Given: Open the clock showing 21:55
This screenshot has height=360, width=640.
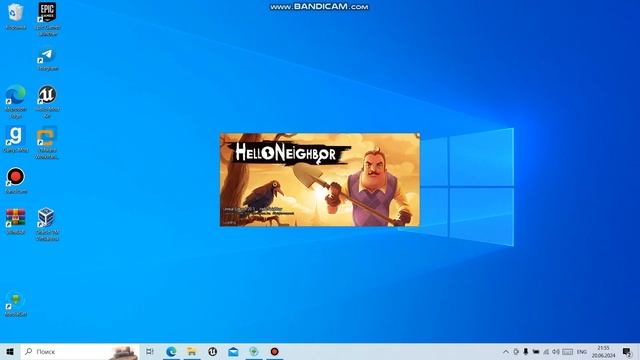Looking at the screenshot, I should click(x=603, y=351).
